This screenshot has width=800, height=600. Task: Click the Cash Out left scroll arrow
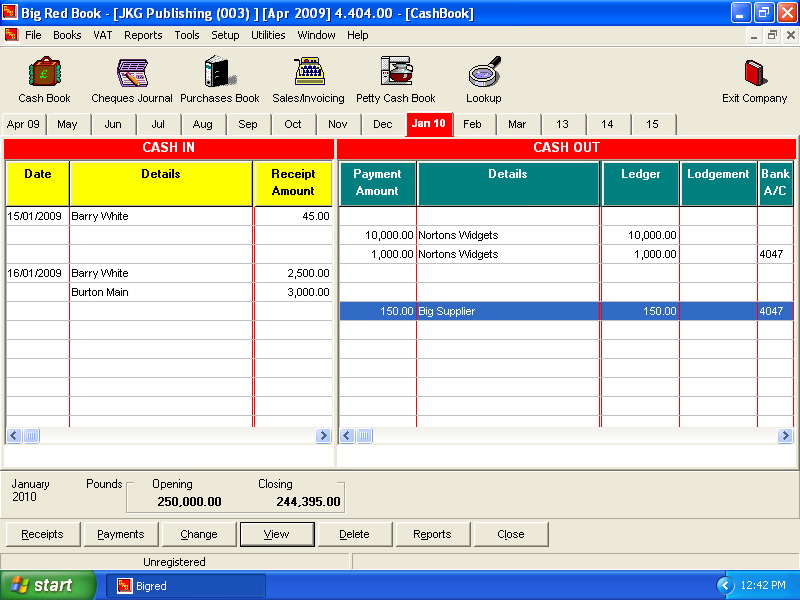(x=347, y=436)
